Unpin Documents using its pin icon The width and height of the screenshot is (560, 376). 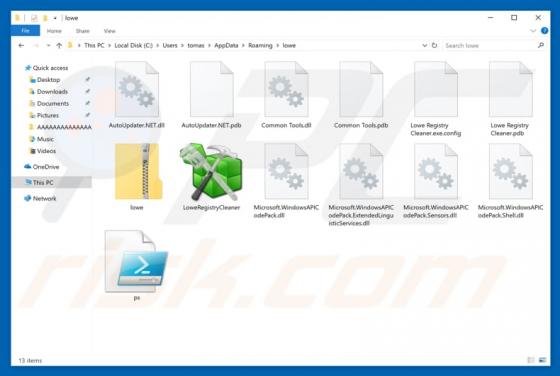point(88,103)
